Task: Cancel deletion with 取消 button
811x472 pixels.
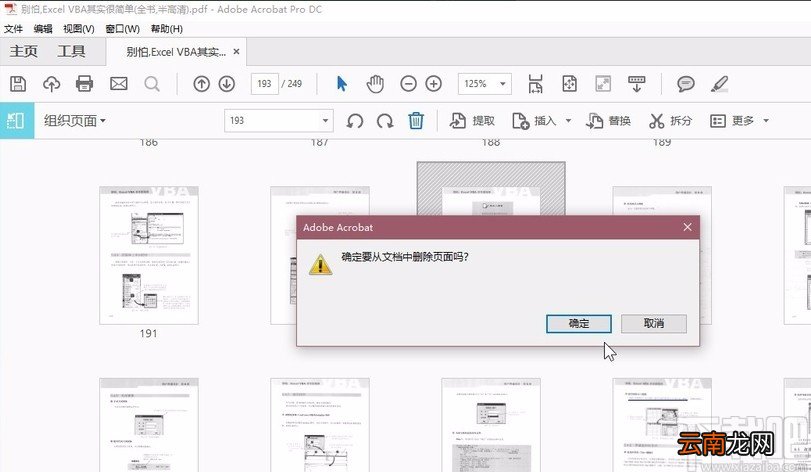Action: [x=654, y=324]
